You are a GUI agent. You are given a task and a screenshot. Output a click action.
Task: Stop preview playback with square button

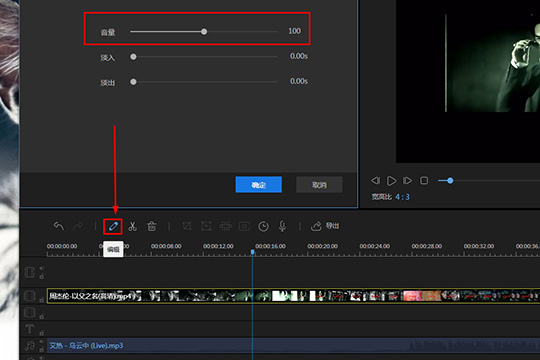pos(424,181)
